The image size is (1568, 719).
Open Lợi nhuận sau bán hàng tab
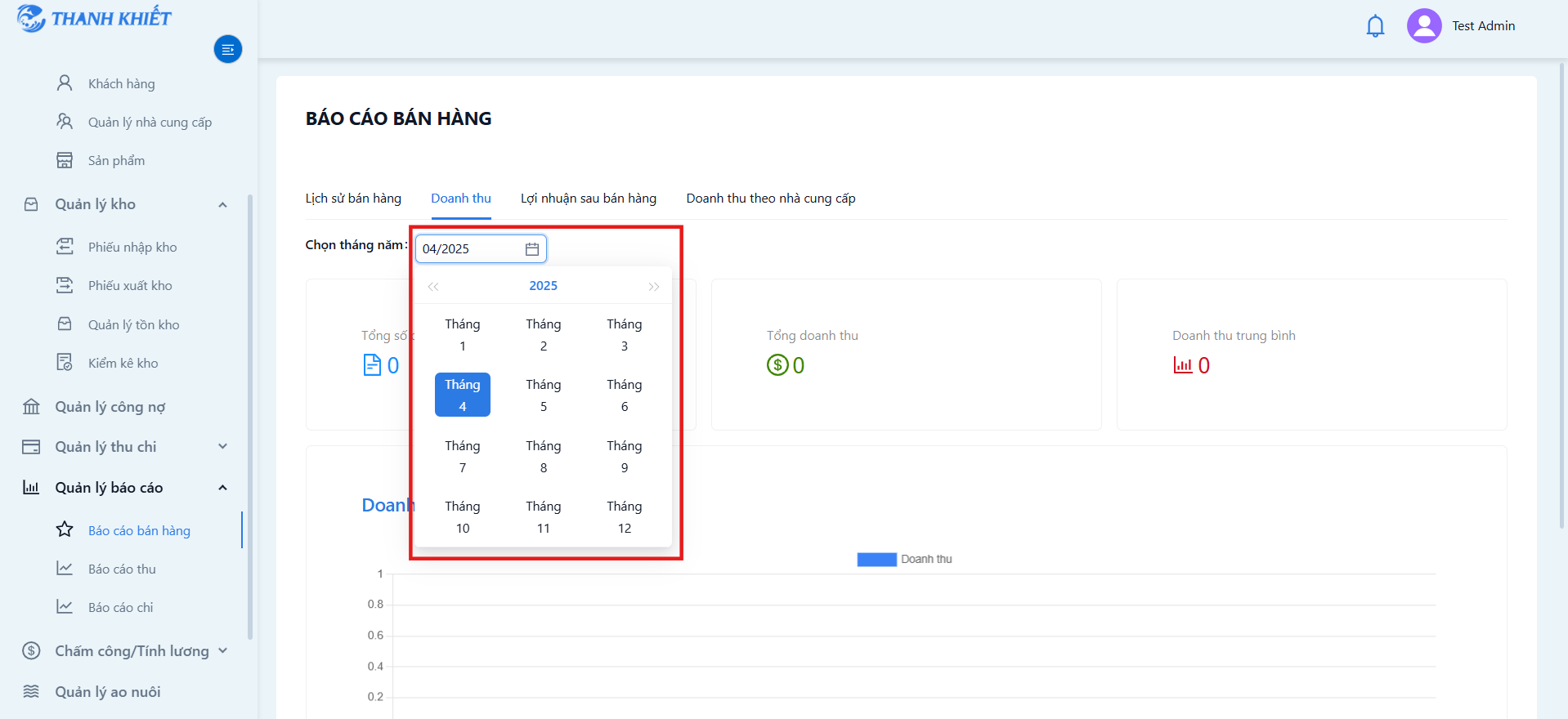coord(589,199)
